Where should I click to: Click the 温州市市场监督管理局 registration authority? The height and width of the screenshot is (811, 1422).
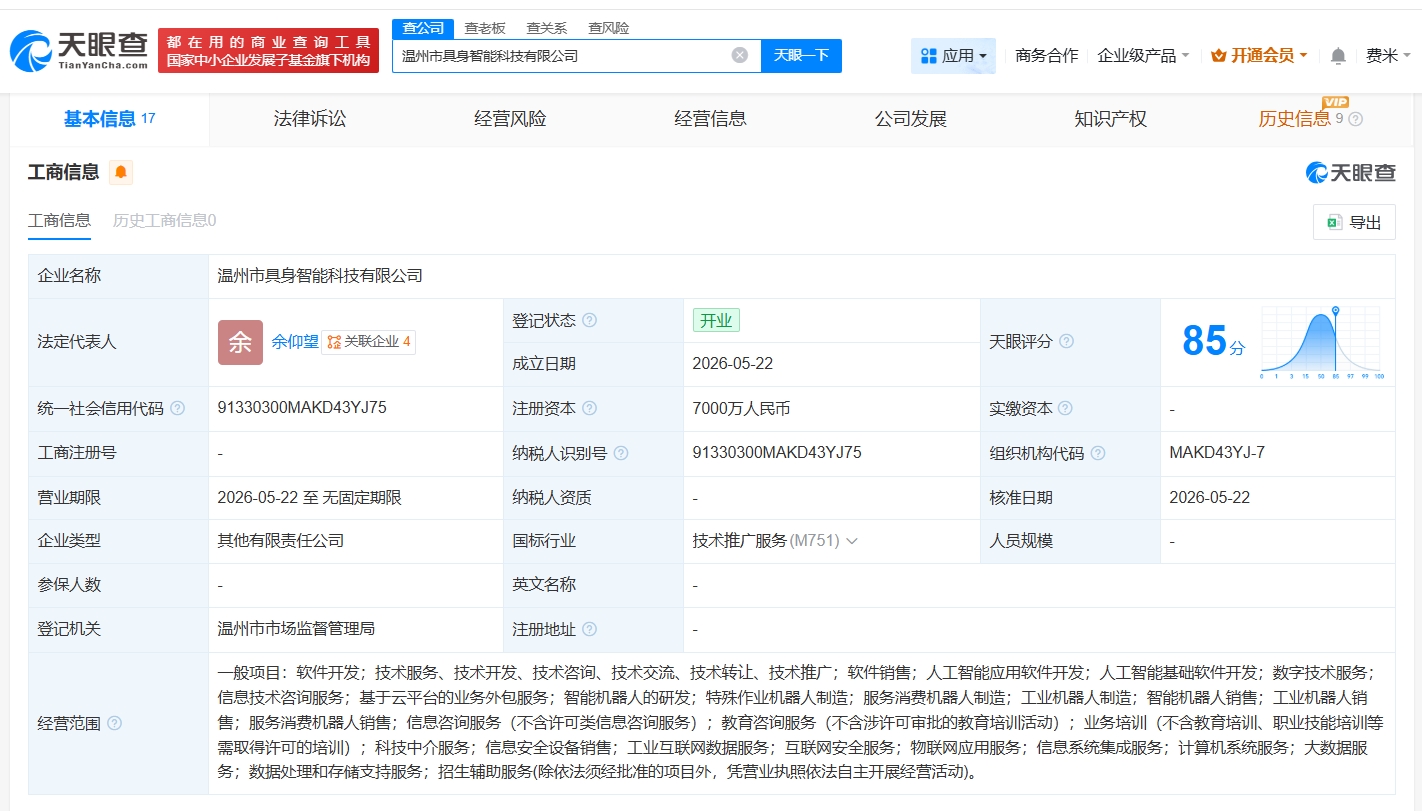point(296,629)
